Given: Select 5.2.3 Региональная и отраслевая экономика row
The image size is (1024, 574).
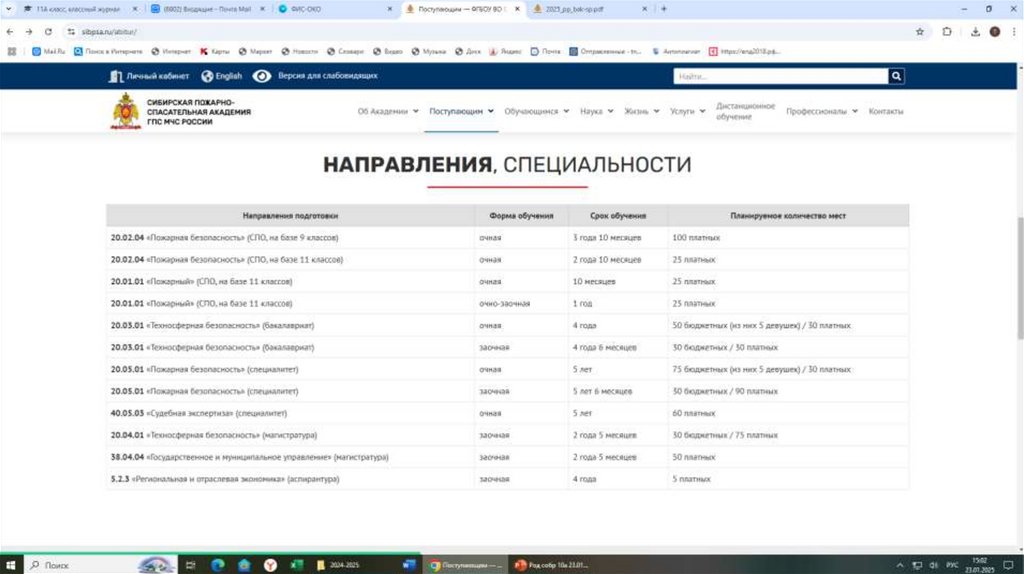Looking at the screenshot, I should coord(507,479).
